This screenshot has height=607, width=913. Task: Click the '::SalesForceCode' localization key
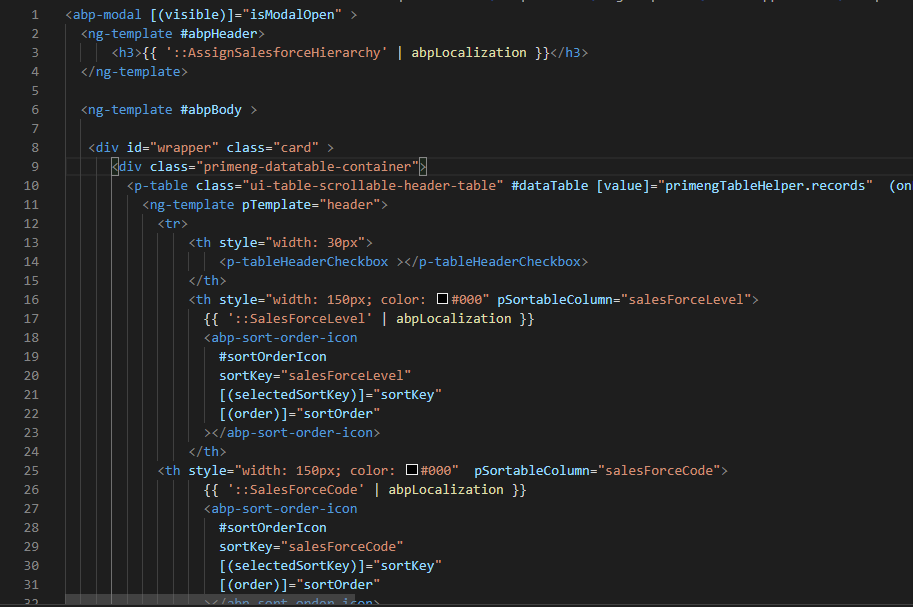299,489
